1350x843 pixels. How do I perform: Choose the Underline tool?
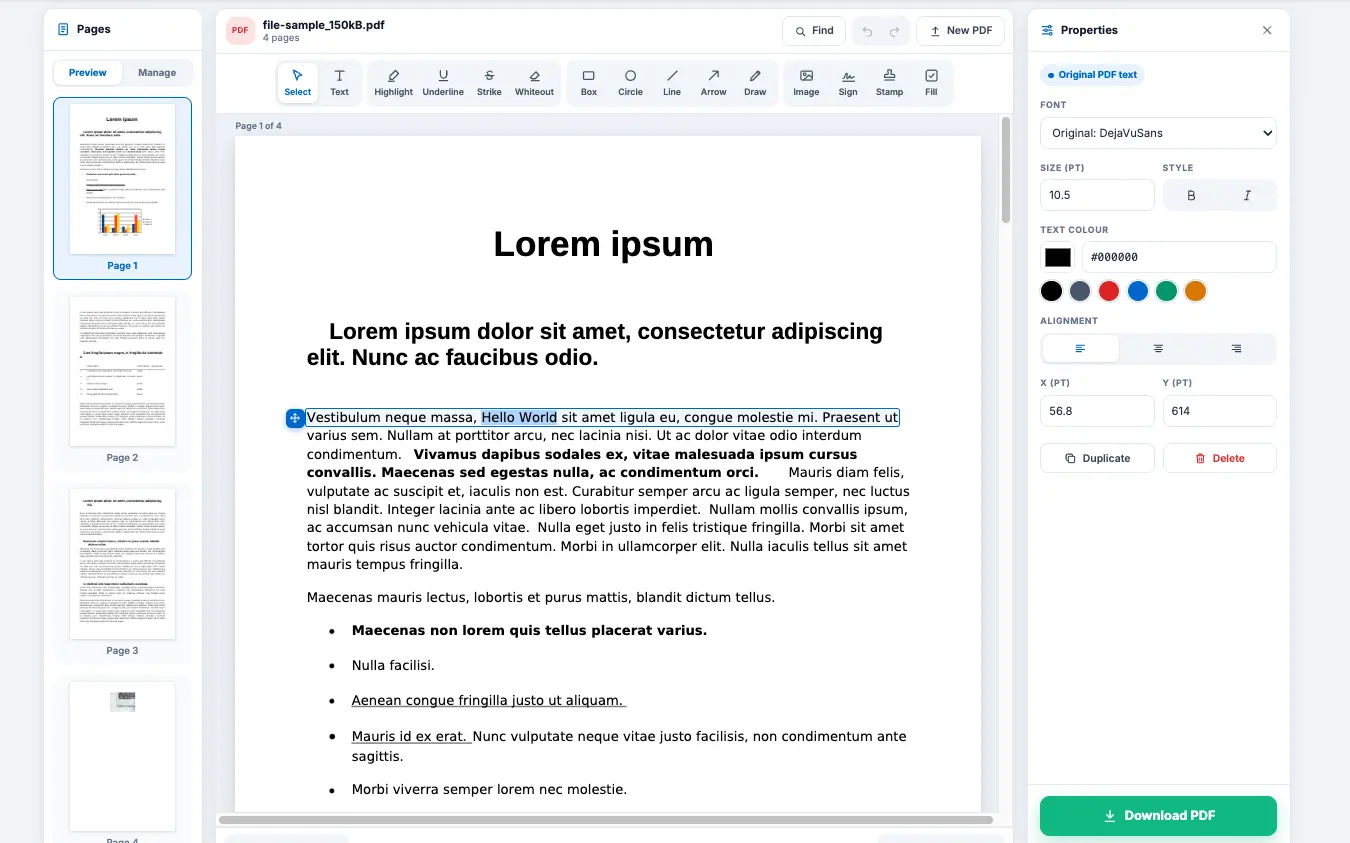tap(443, 83)
